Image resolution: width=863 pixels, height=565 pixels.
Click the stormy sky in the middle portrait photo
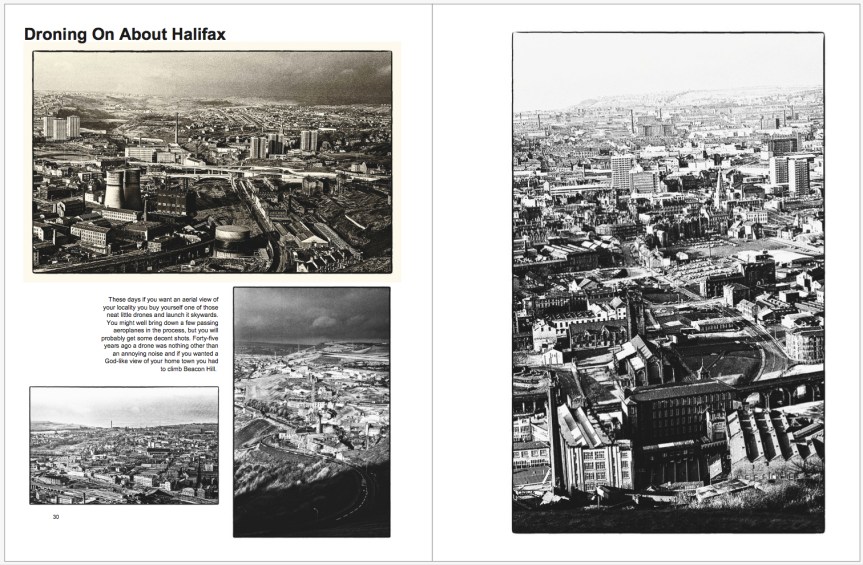[311, 315]
